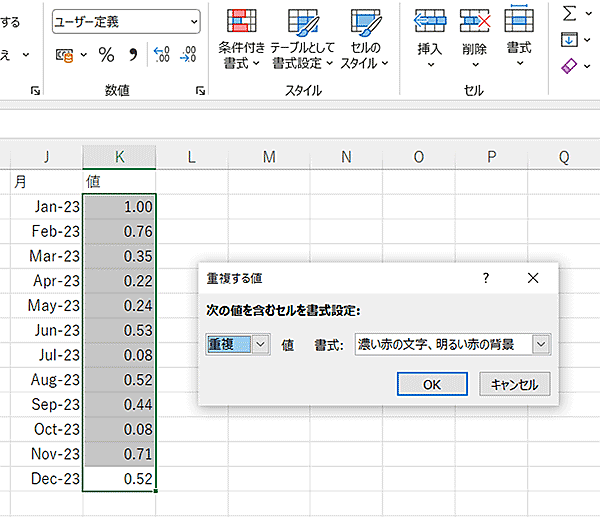This screenshot has width=600, height=517.
Task: Click the キャンセル button
Action: pyautogui.click(x=515, y=384)
